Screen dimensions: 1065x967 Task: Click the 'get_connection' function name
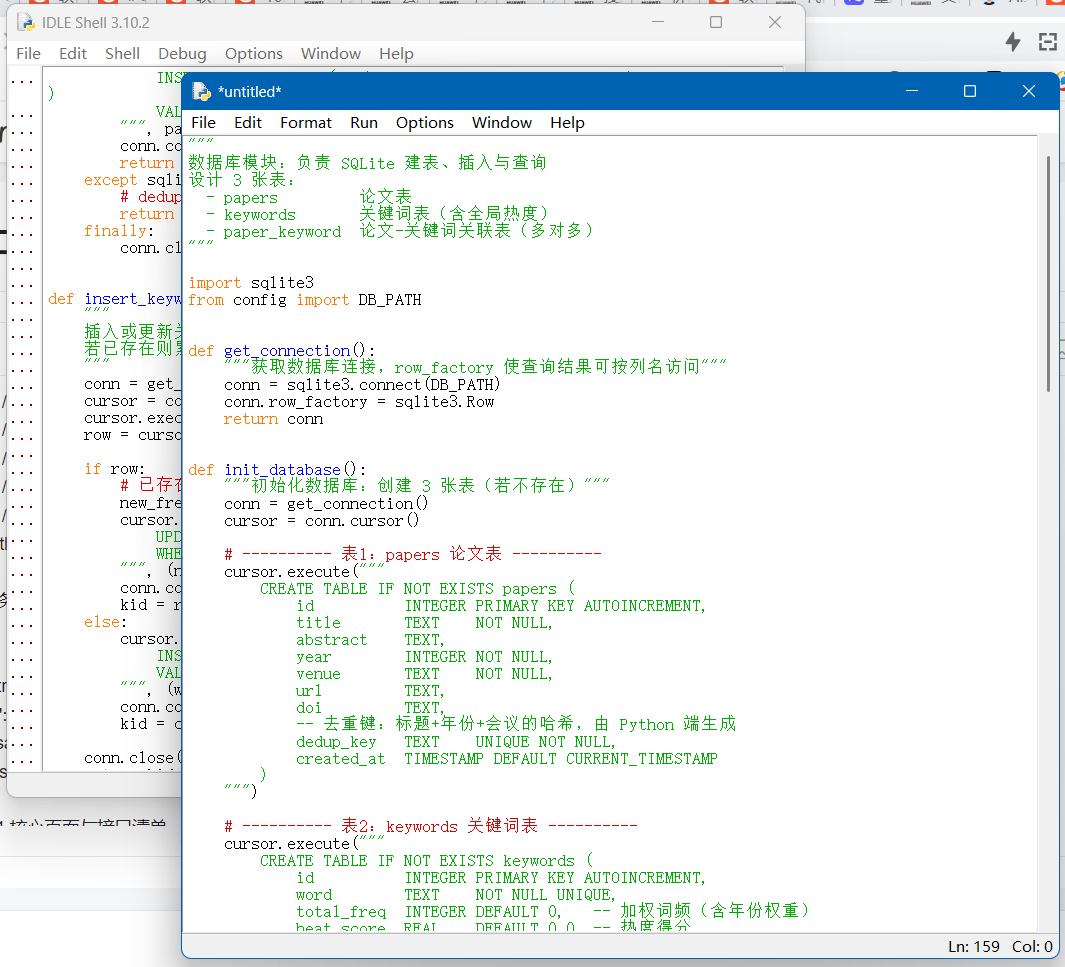pos(287,350)
